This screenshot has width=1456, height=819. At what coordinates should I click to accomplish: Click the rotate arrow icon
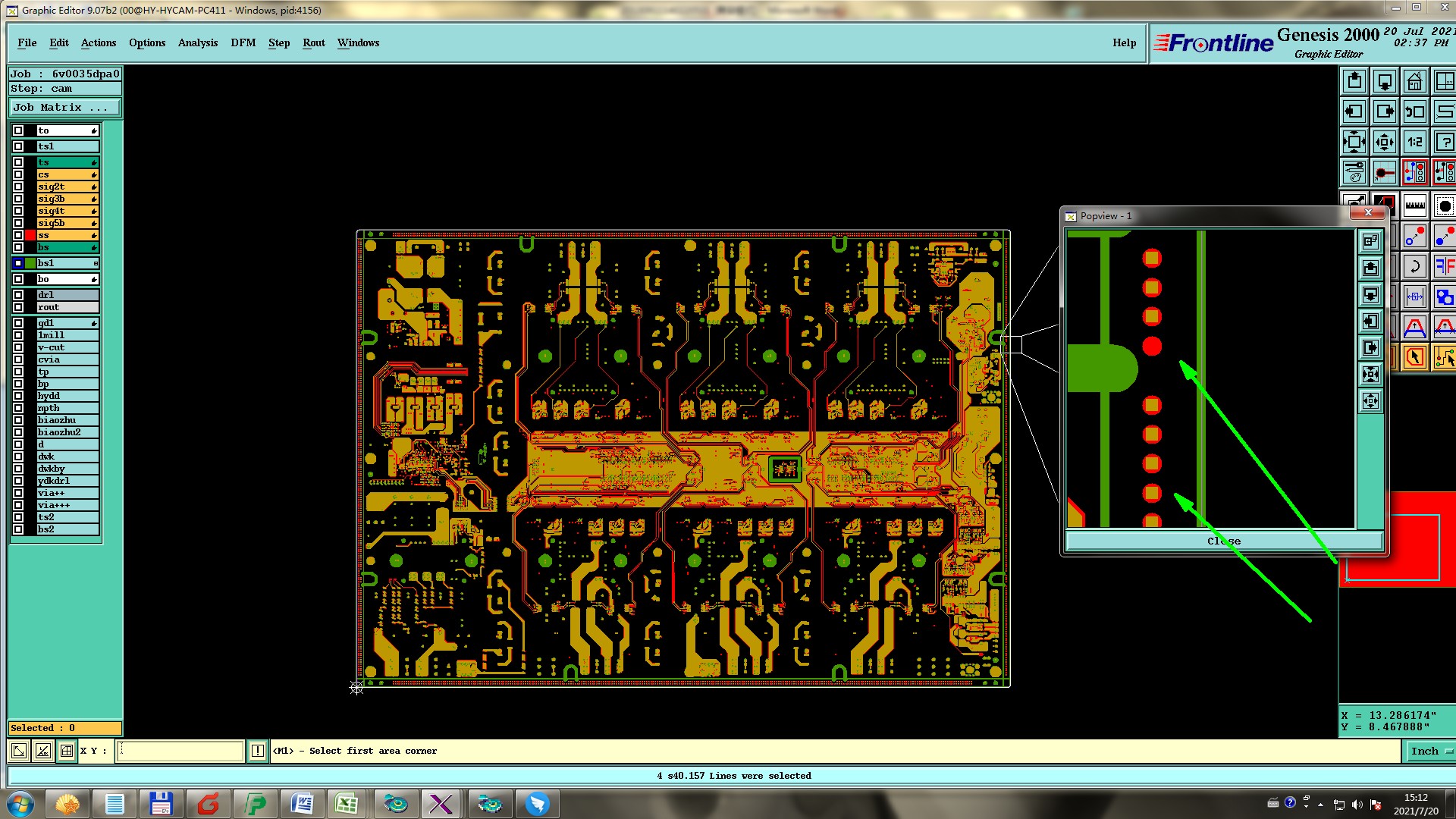[1415, 266]
